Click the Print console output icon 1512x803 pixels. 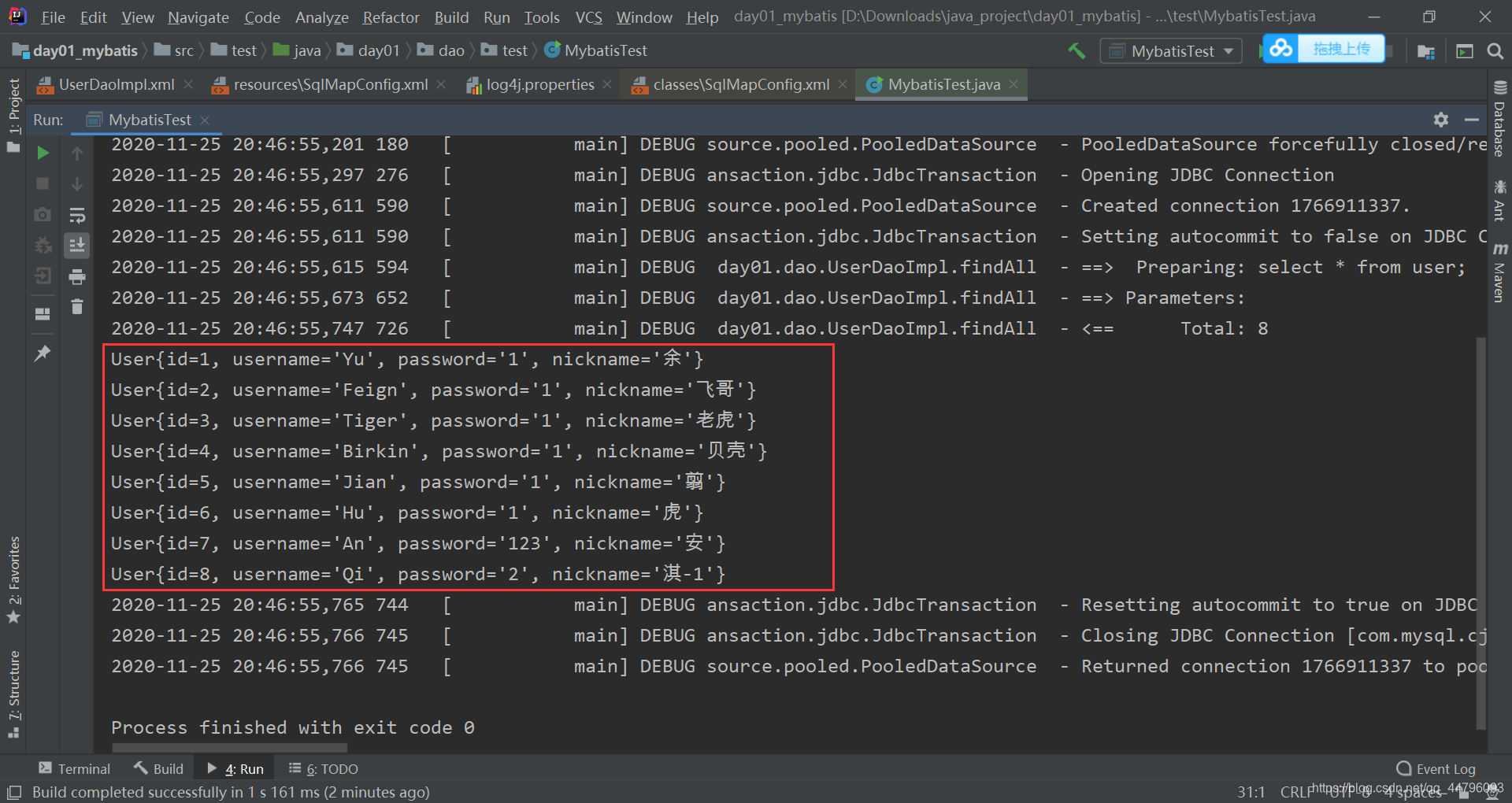coord(77,276)
